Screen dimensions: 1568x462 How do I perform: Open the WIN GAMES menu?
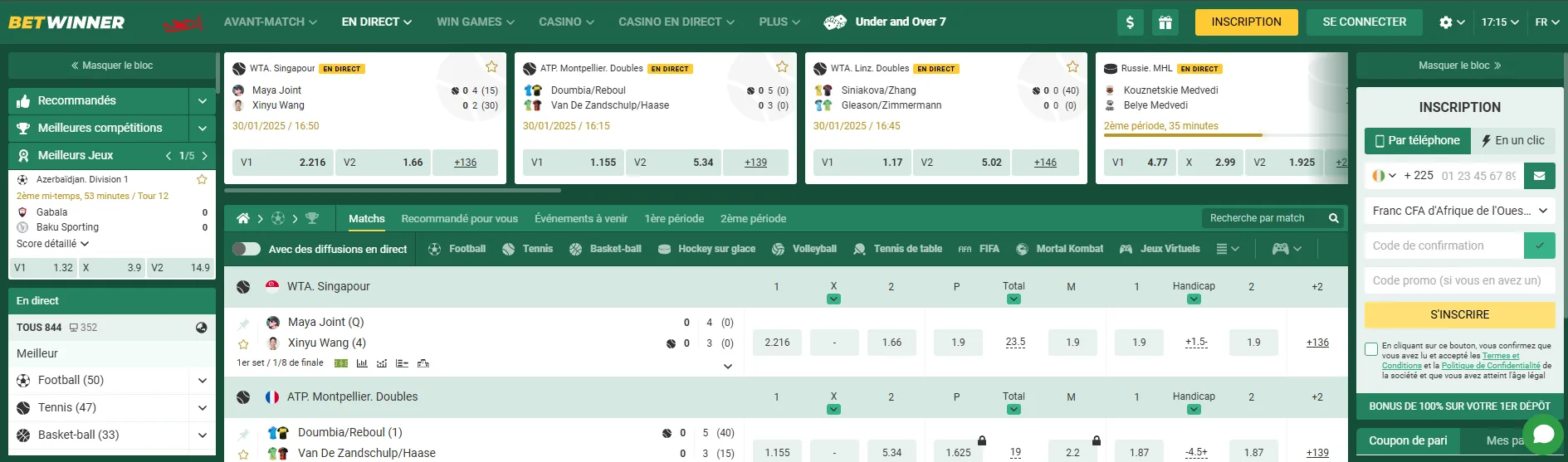pos(476,22)
